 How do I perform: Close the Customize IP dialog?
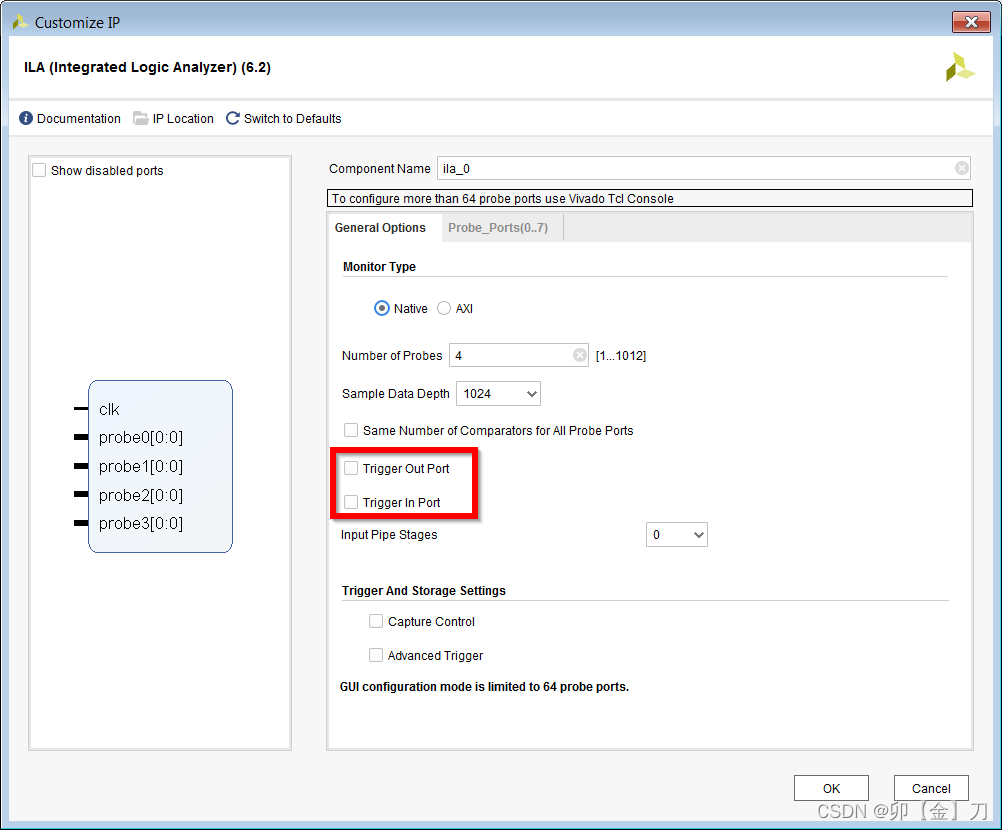tap(971, 22)
